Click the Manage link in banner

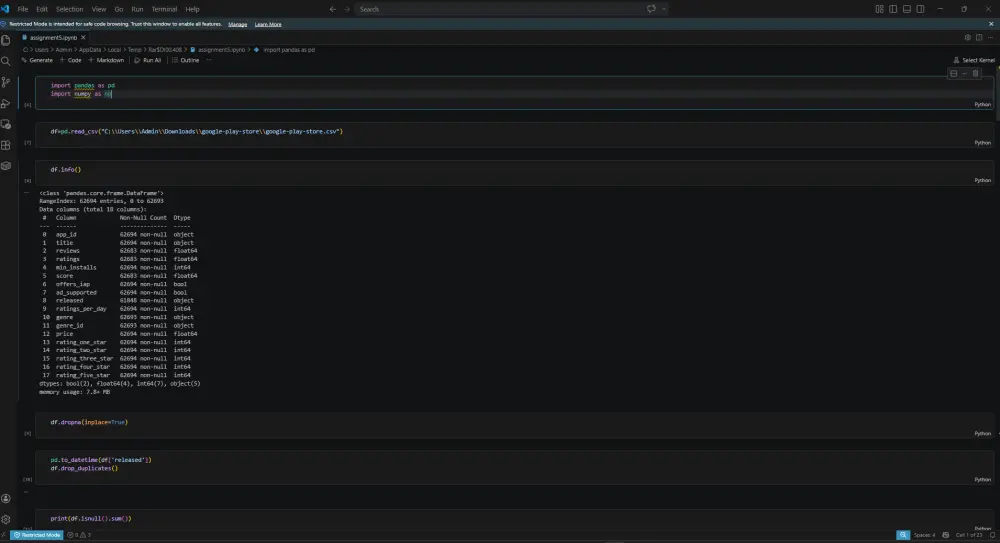pos(237,24)
